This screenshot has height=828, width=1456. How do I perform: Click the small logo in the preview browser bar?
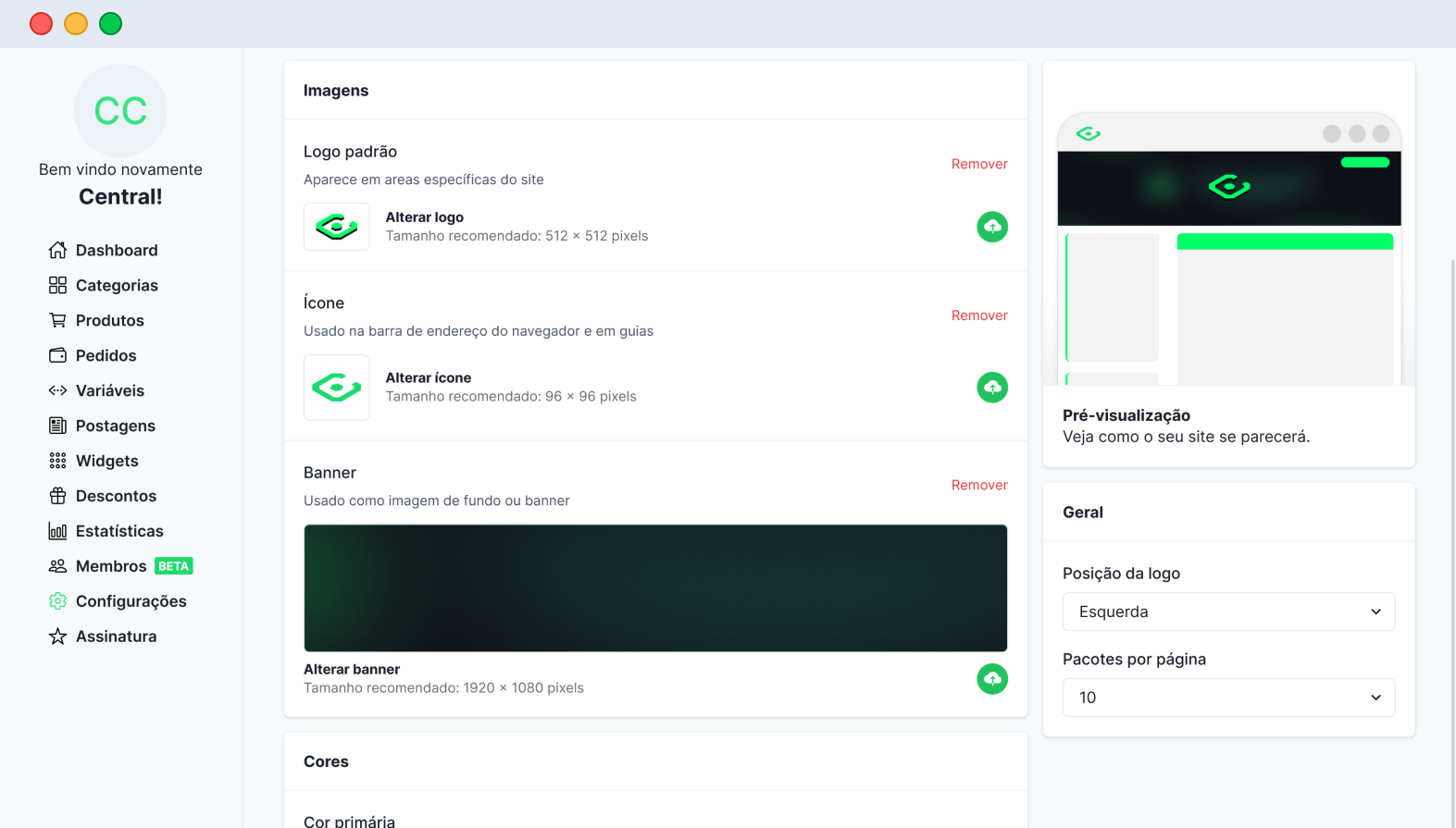point(1089,134)
